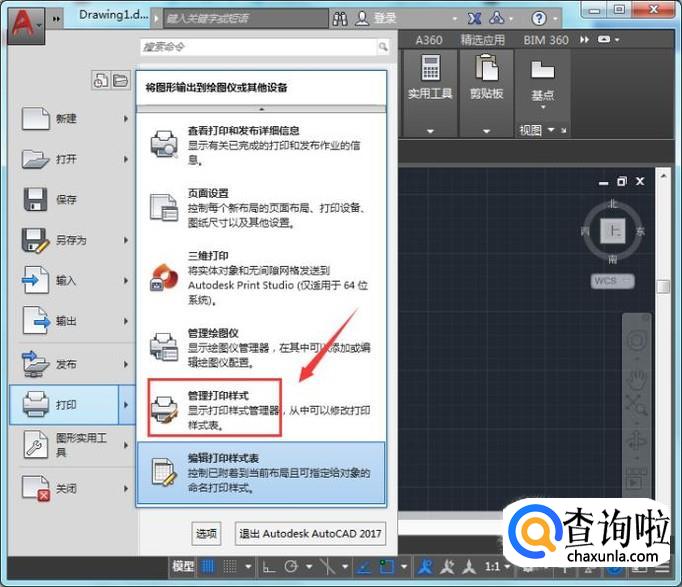Screen dimensions: 682x587
Task: Expand the 打开 submenu arrow
Action: [x=126, y=159]
